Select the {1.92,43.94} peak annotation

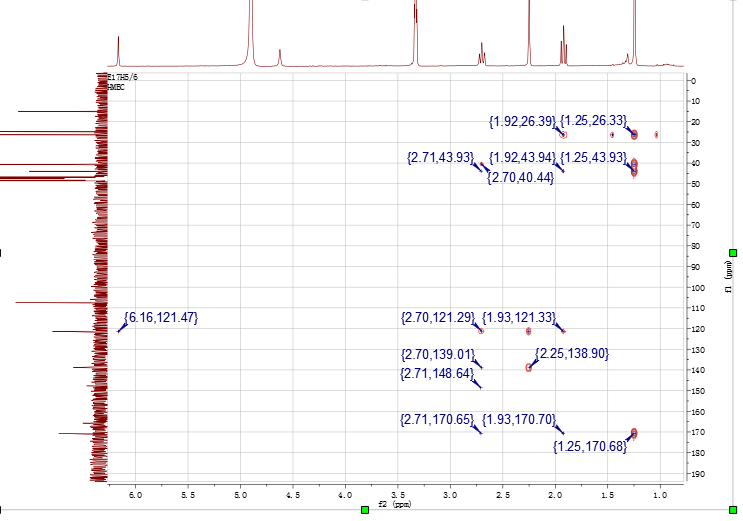click(522, 157)
